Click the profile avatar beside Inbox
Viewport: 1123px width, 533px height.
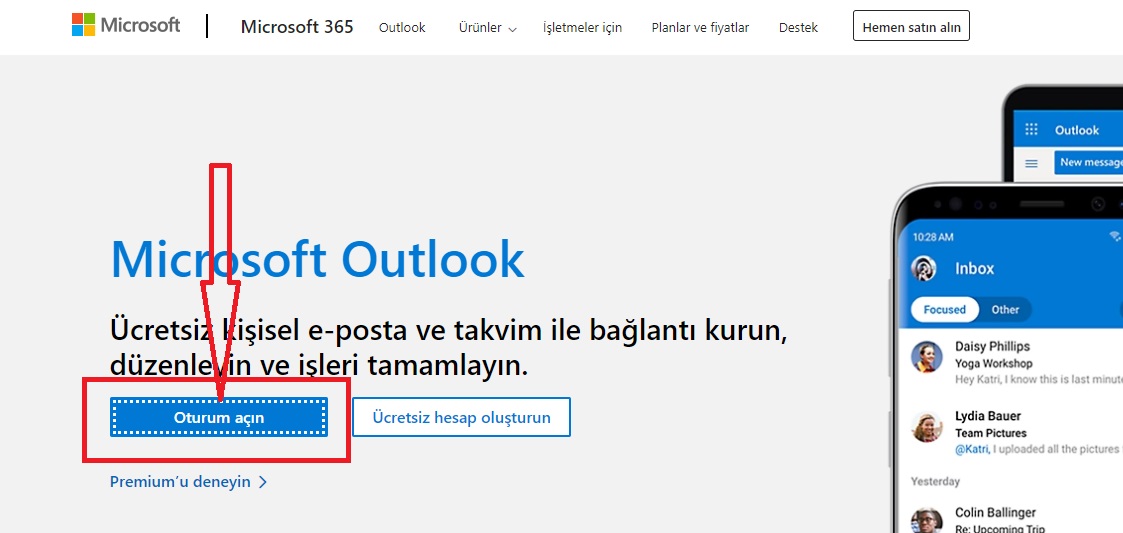coord(924,269)
